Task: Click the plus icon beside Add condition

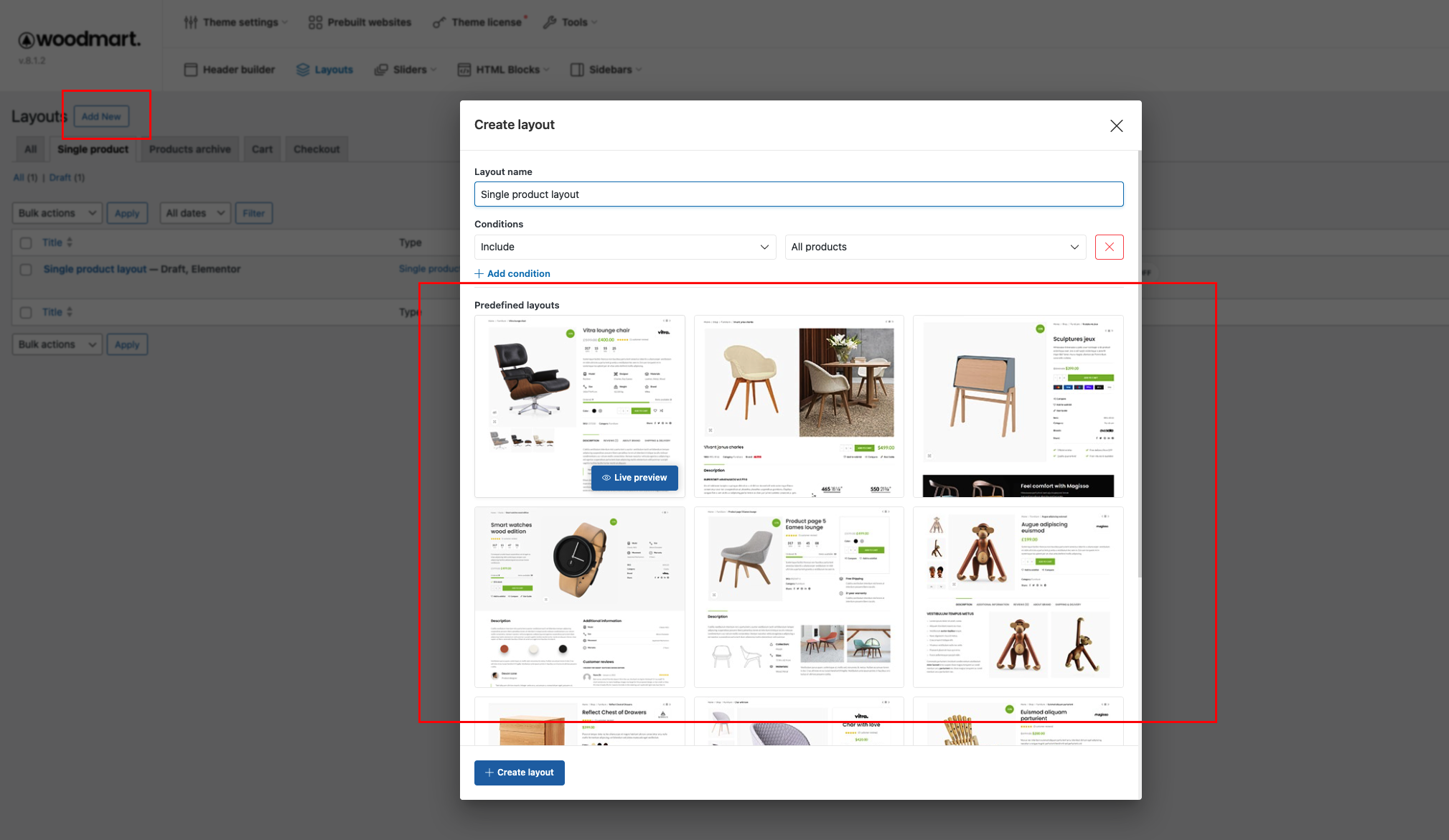Action: point(479,273)
